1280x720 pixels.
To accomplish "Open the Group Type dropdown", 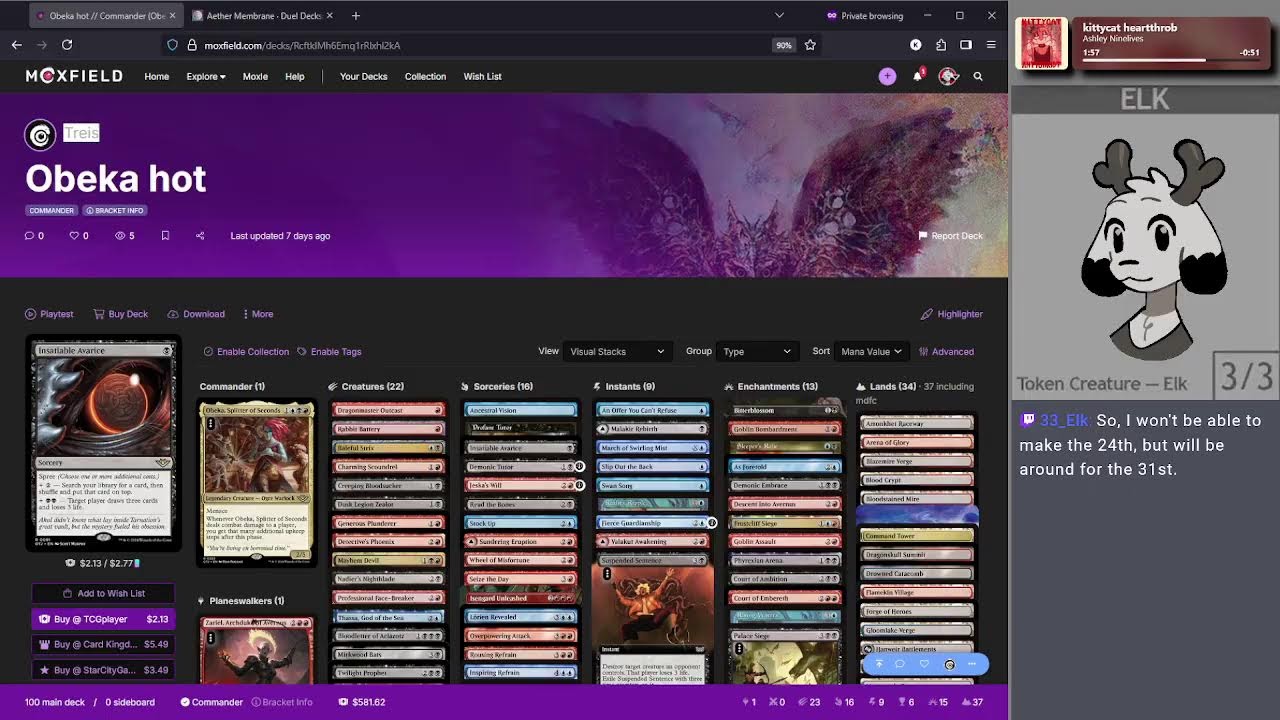I will [757, 352].
